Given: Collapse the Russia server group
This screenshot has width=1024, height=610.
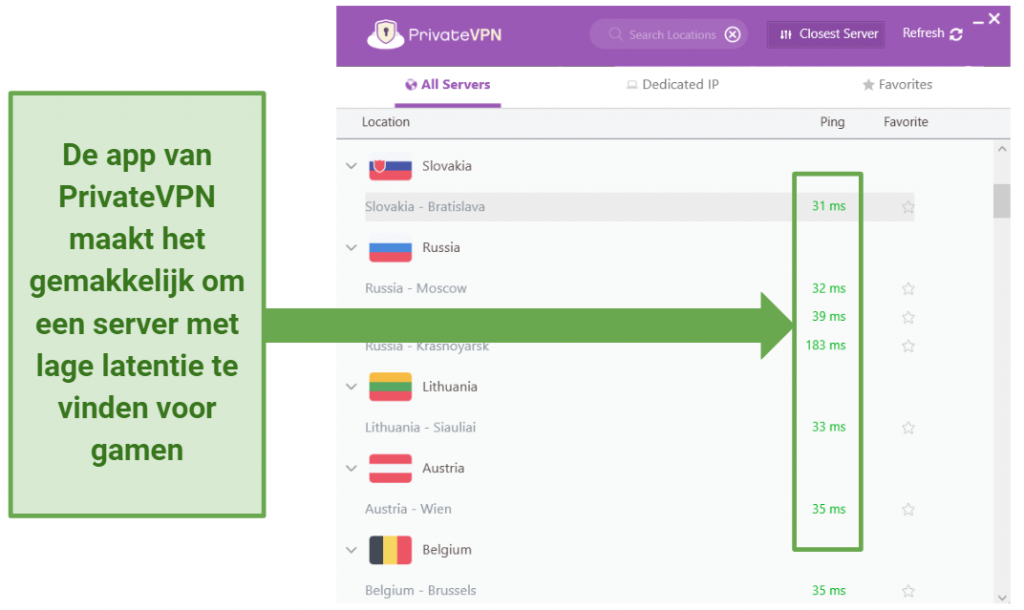Looking at the screenshot, I should [351, 247].
